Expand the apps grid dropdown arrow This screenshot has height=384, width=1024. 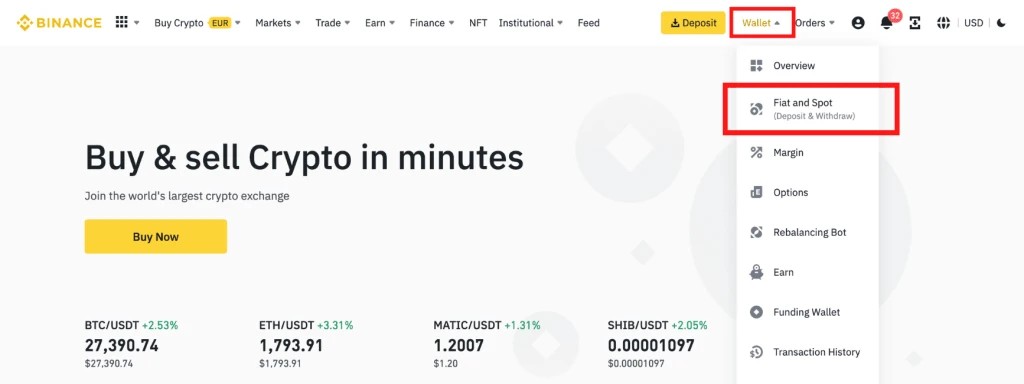(x=136, y=23)
